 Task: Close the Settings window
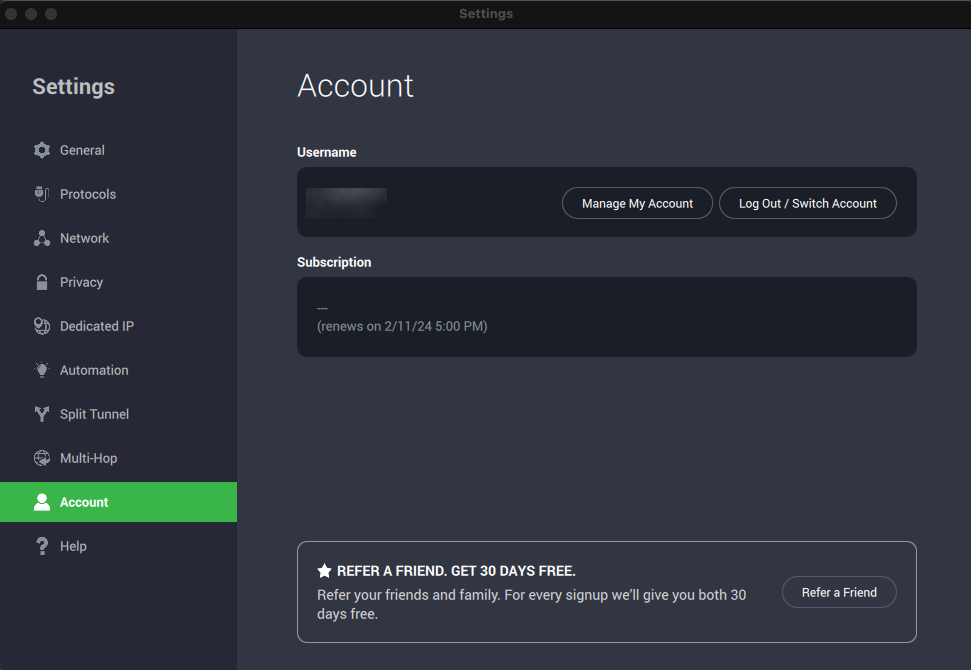pos(12,14)
